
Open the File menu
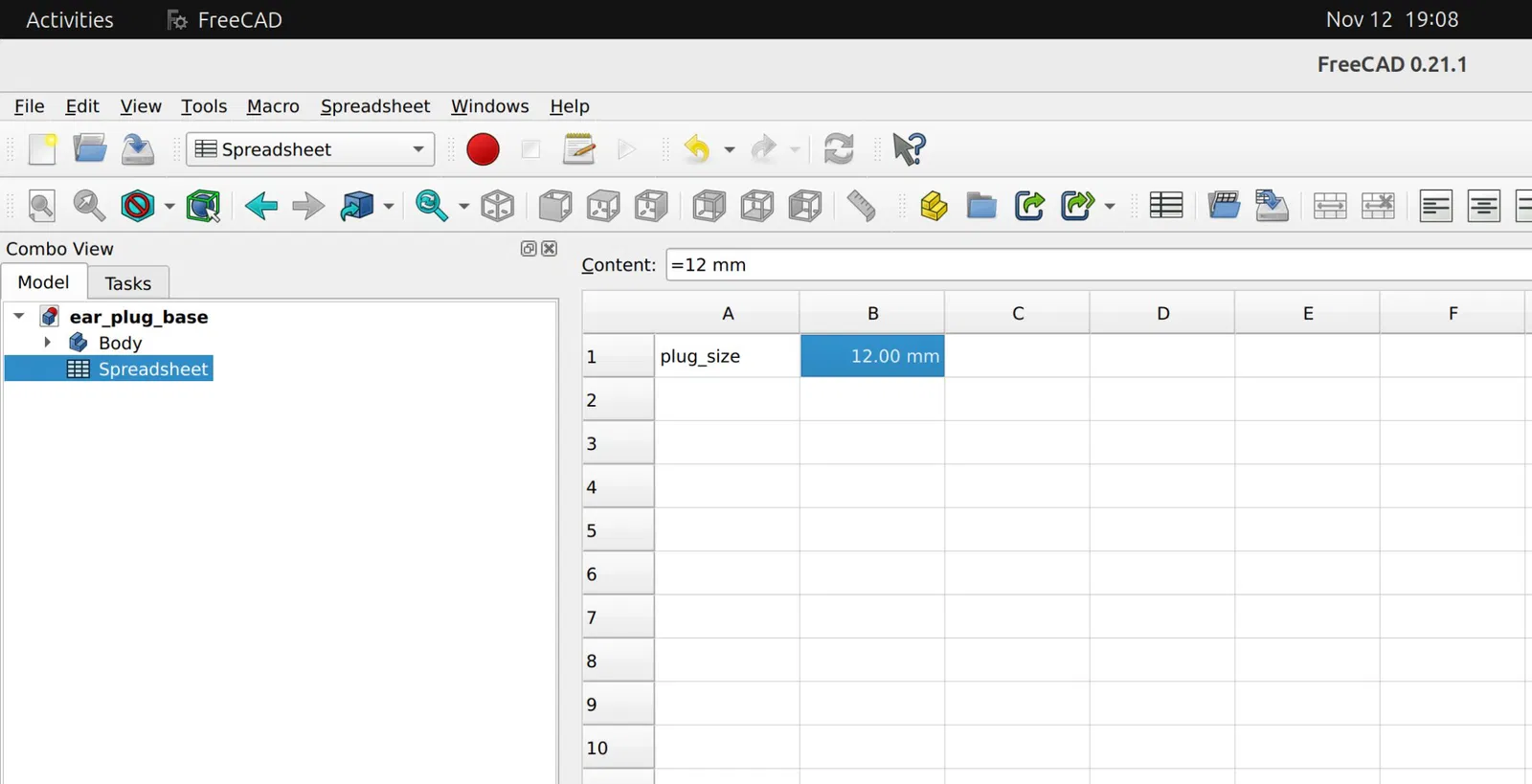(29, 106)
